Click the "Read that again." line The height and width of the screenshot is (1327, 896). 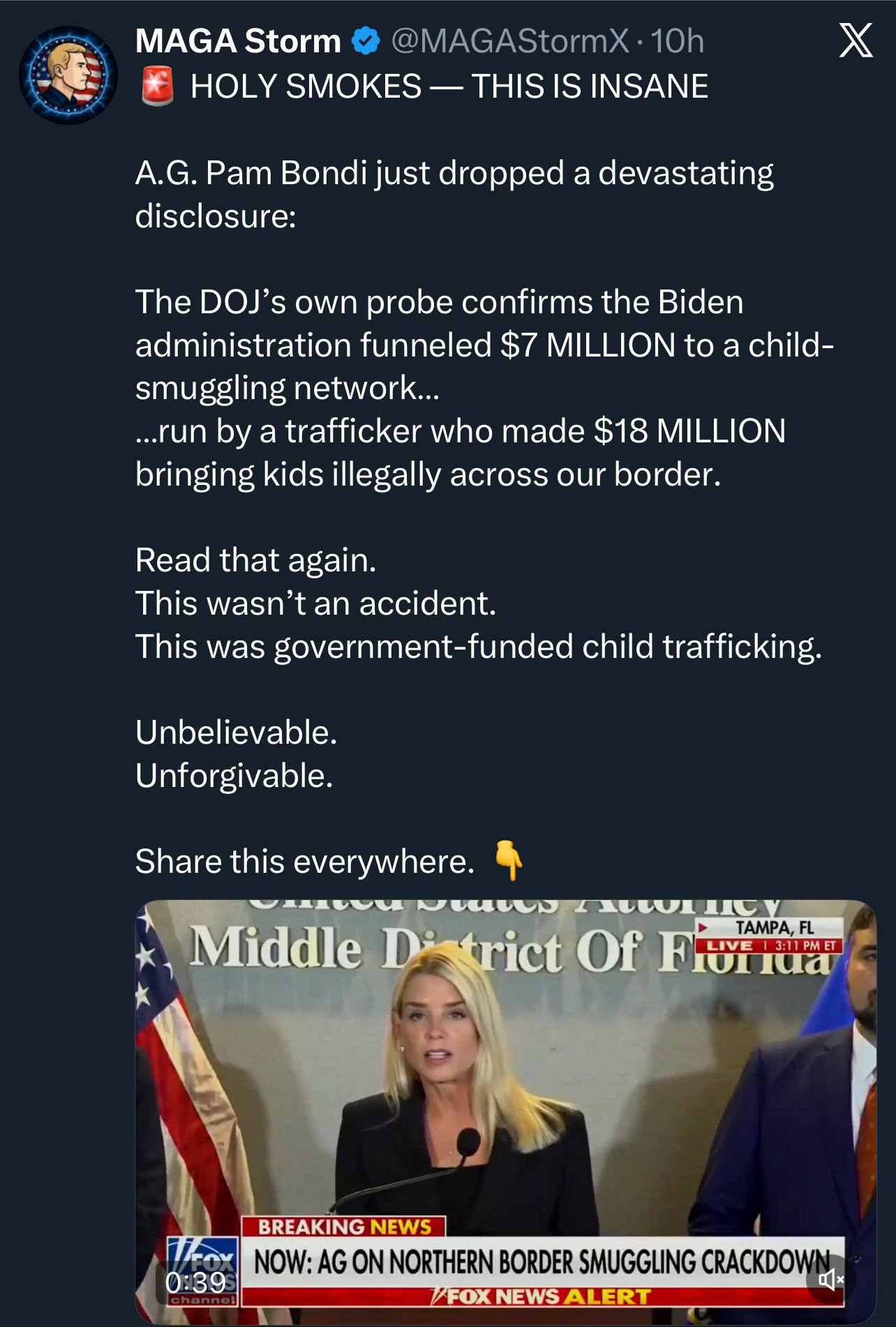point(256,560)
